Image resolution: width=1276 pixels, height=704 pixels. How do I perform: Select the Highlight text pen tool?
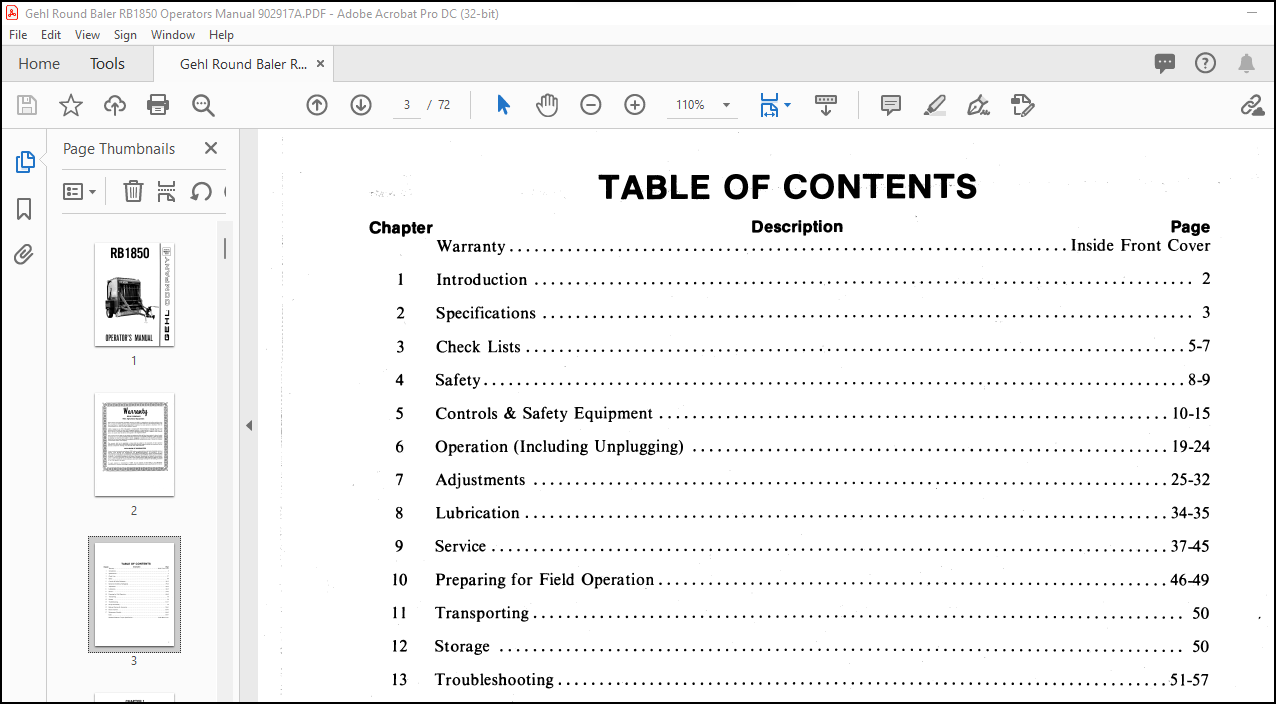tap(935, 105)
